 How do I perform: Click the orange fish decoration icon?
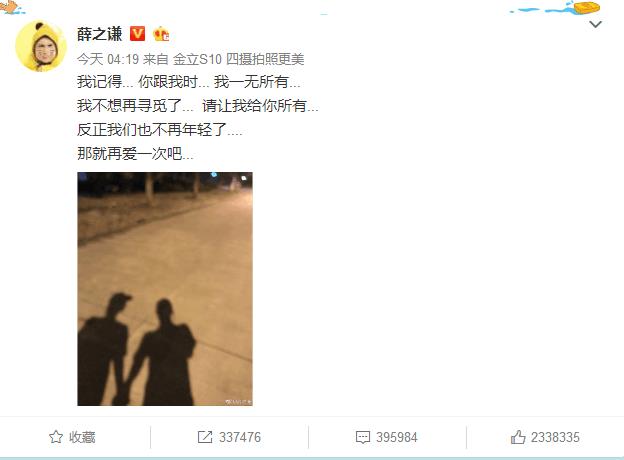[x=10, y=6]
